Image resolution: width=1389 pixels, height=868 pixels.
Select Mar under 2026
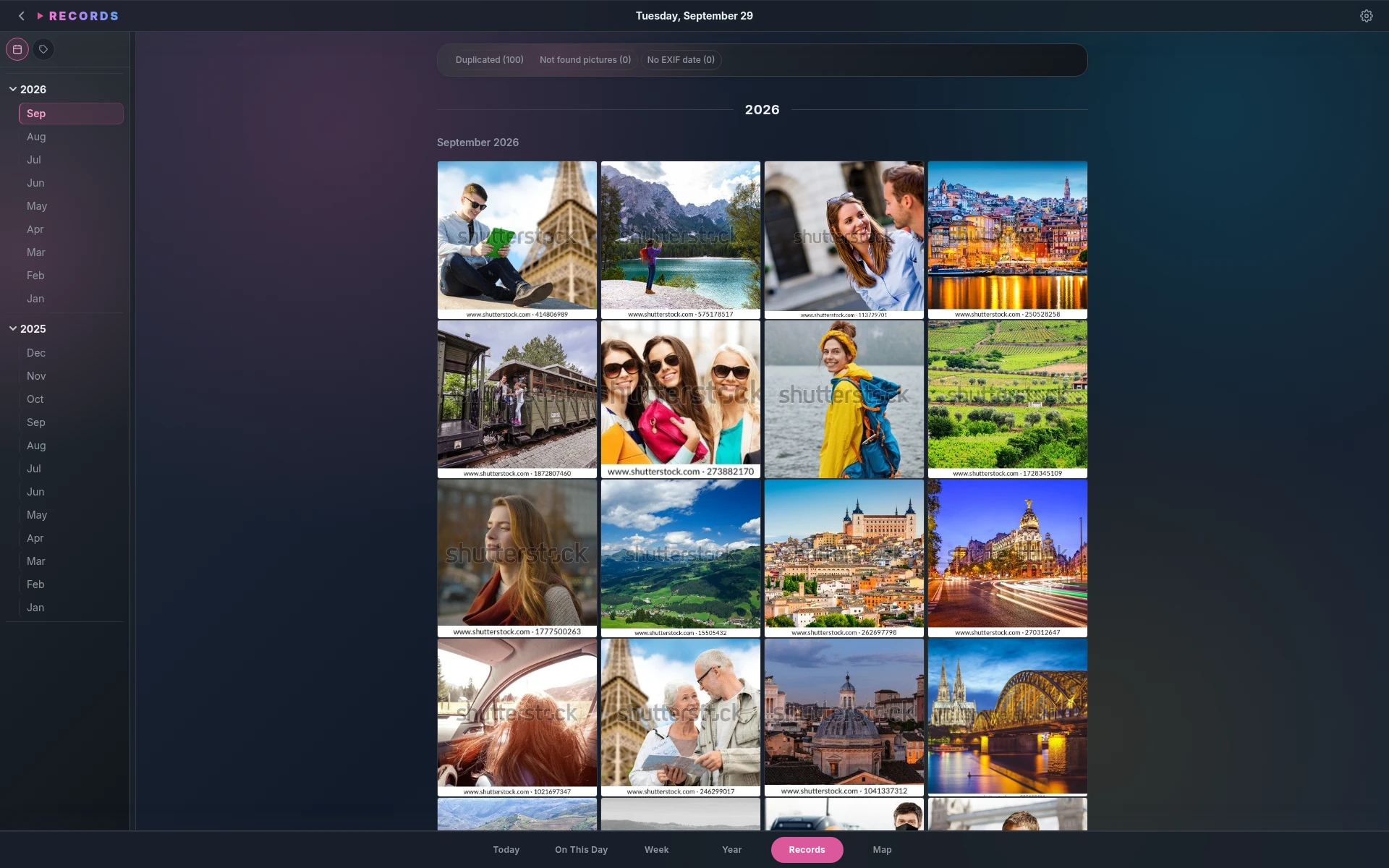[71, 252]
